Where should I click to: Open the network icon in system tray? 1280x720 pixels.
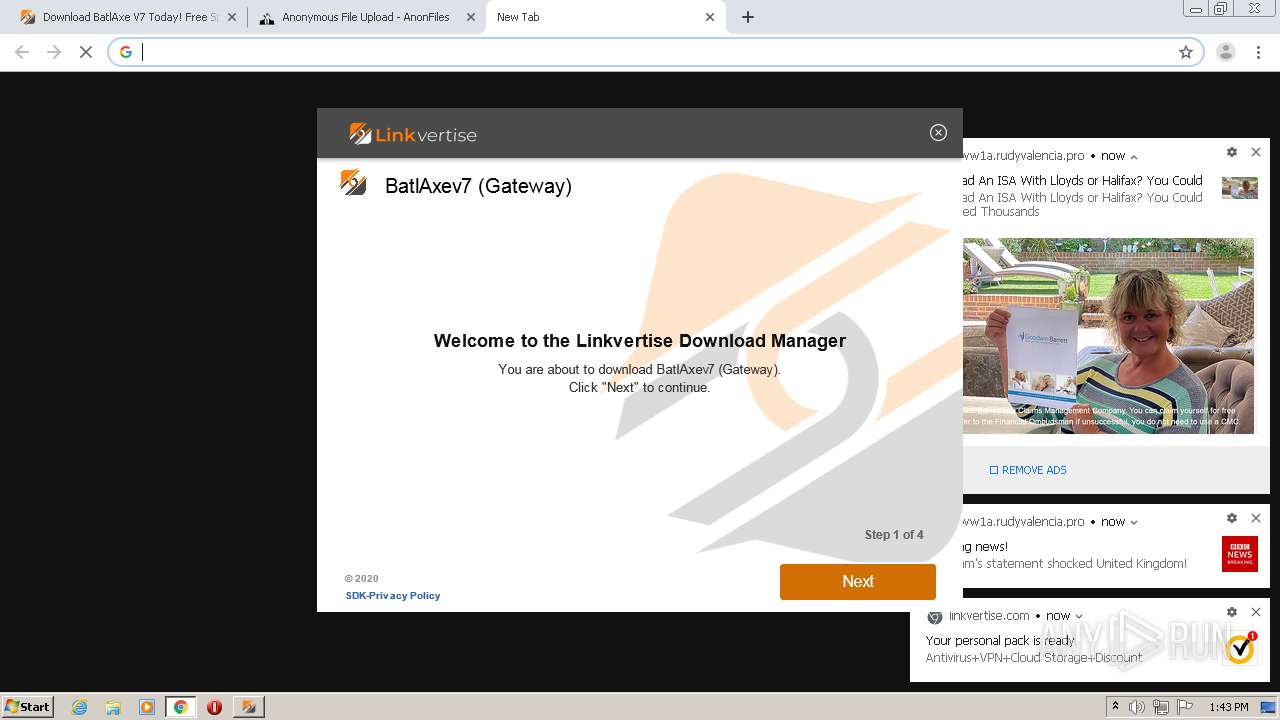click(1161, 707)
